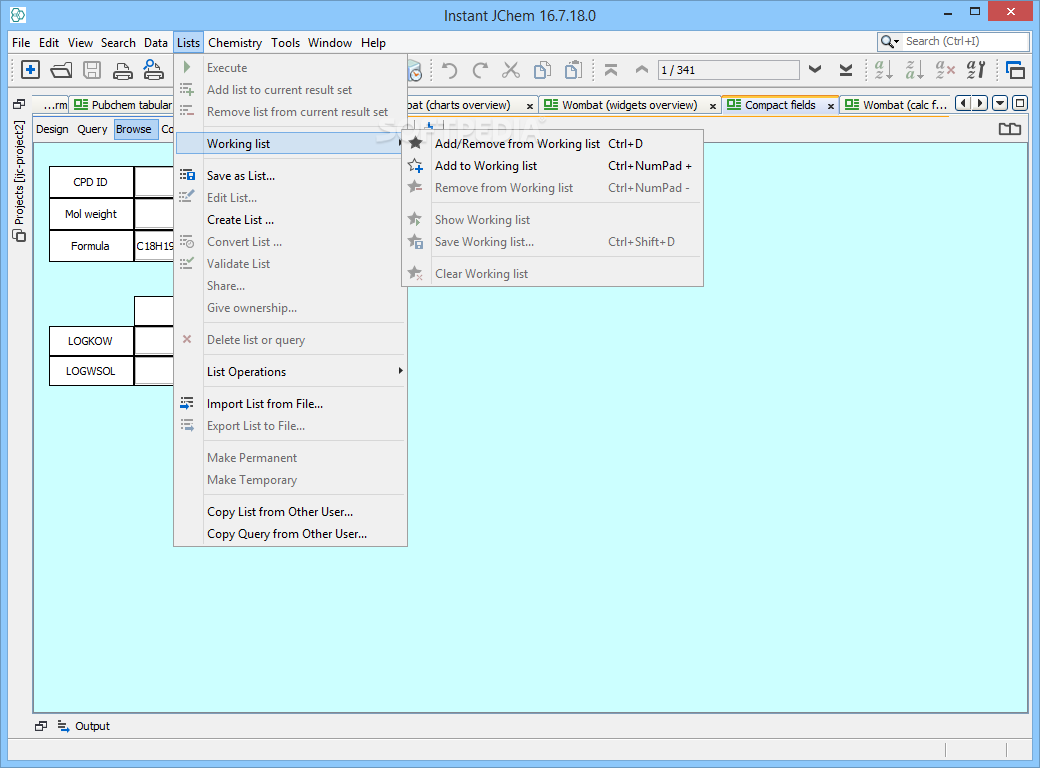Image resolution: width=1040 pixels, height=768 pixels.
Task: Select the Browse mode button
Action: pos(135,129)
